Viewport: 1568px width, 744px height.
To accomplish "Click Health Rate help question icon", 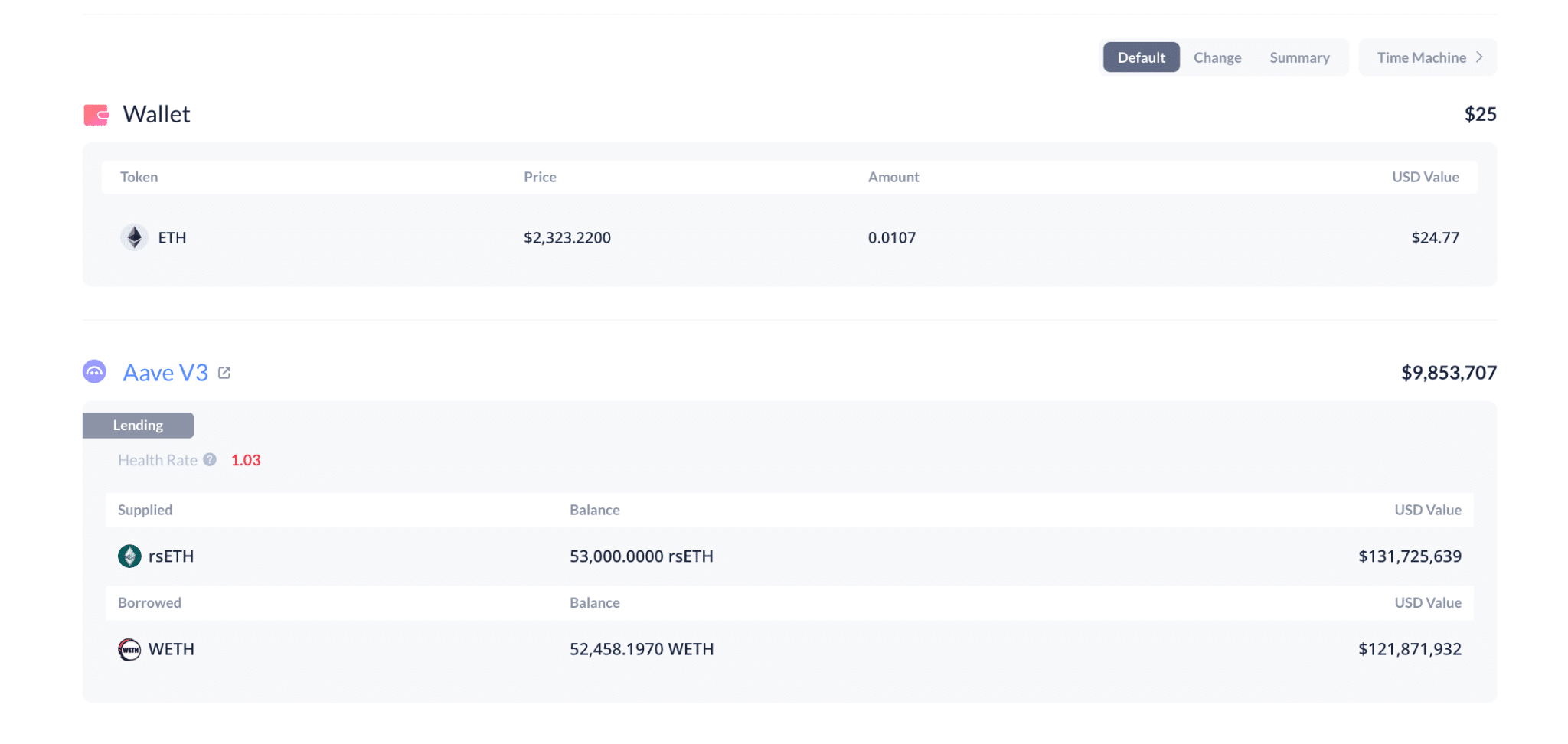I will pos(210,460).
